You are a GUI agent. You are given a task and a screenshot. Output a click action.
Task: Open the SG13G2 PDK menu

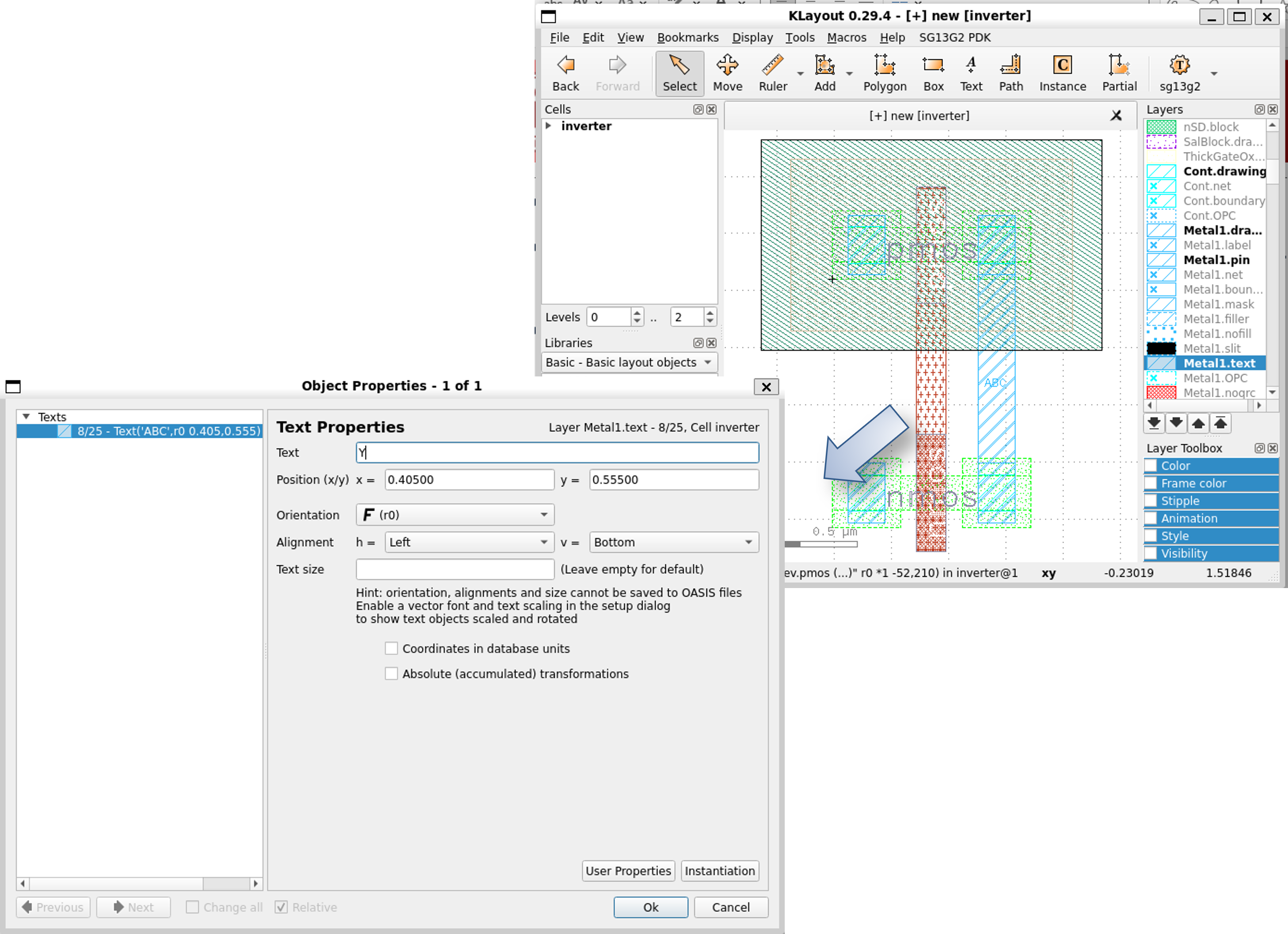pos(955,38)
